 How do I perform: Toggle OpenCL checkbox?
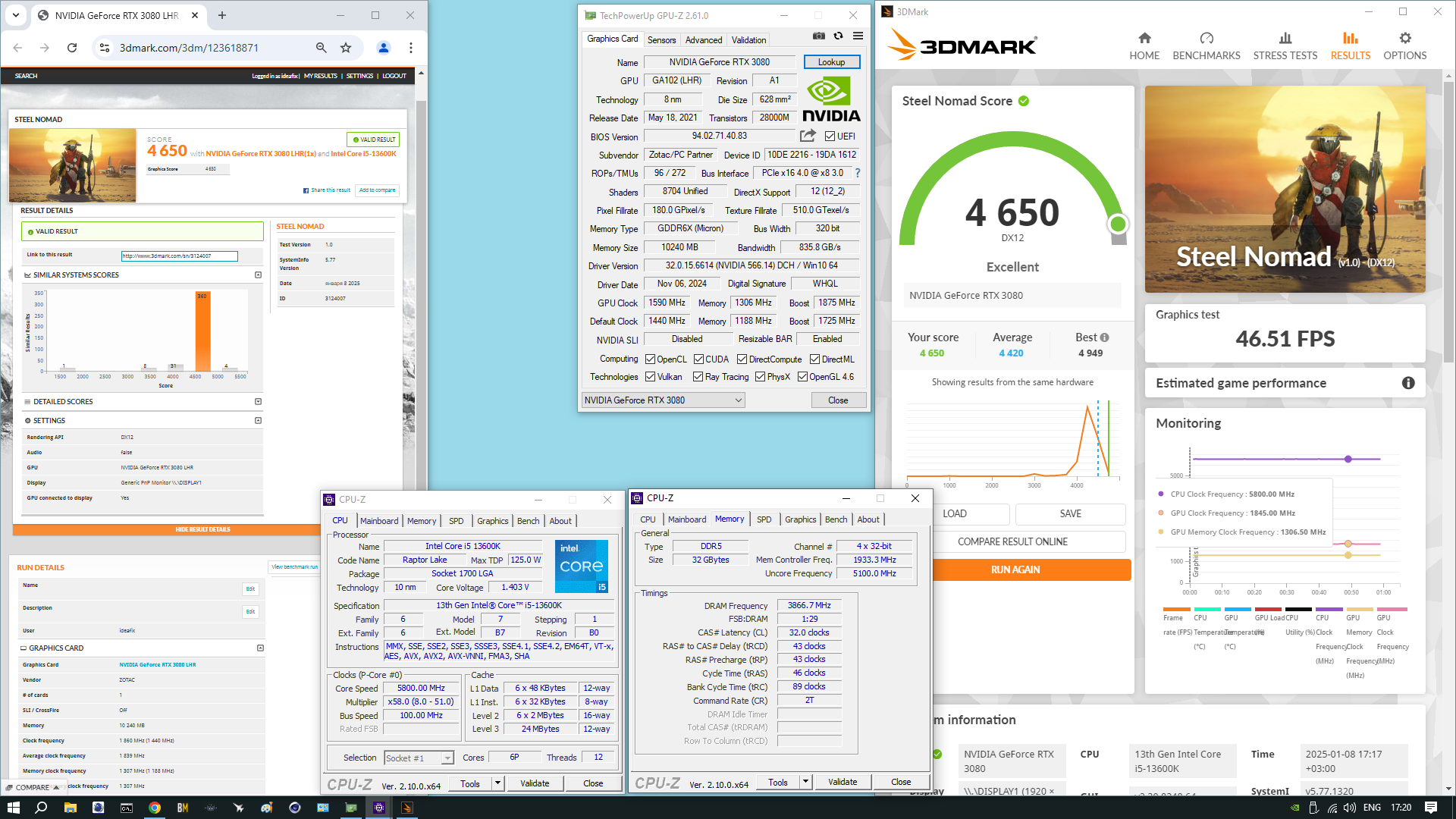pyautogui.click(x=650, y=359)
